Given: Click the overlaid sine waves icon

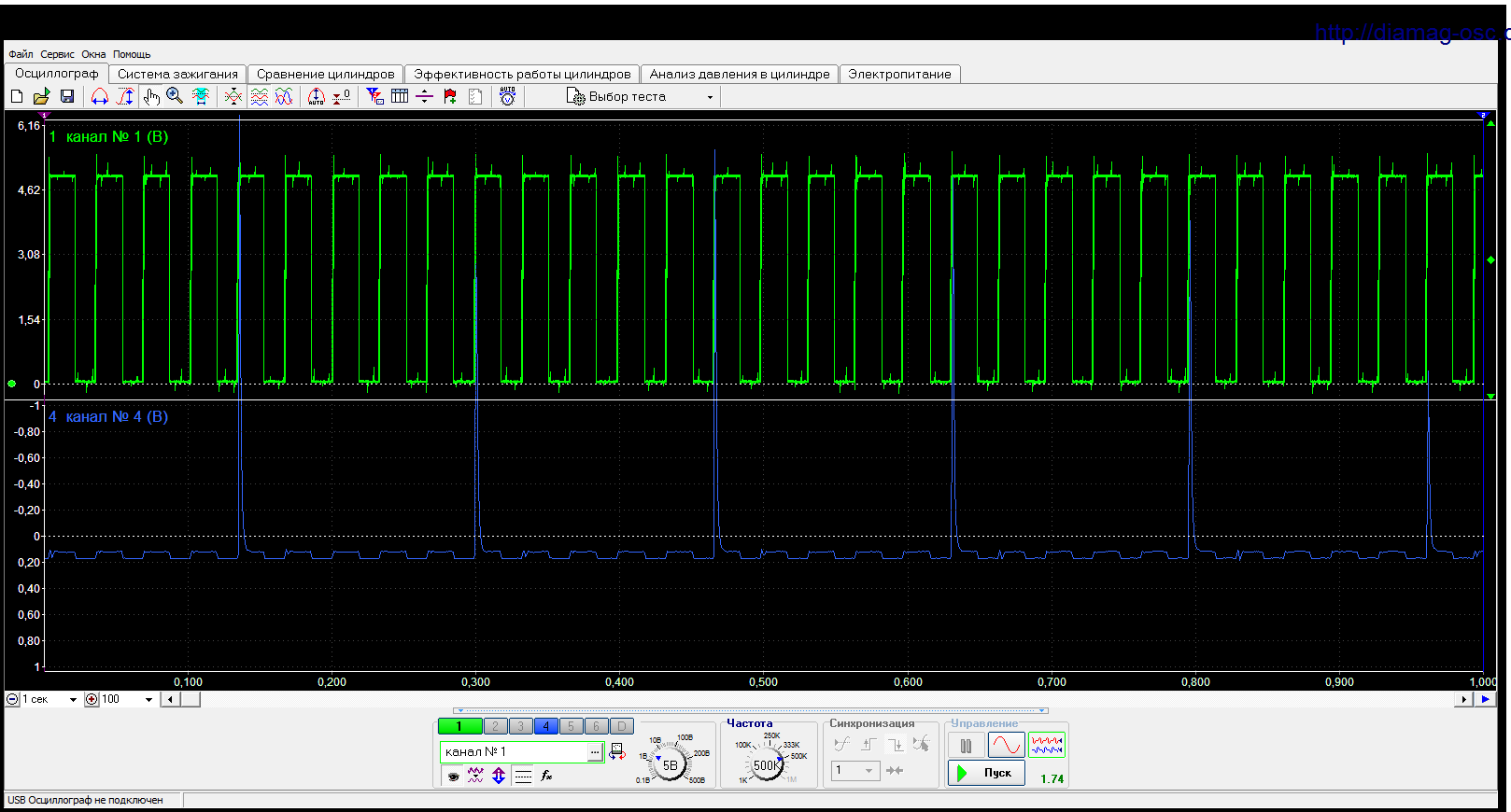Looking at the screenshot, I should point(284,96).
